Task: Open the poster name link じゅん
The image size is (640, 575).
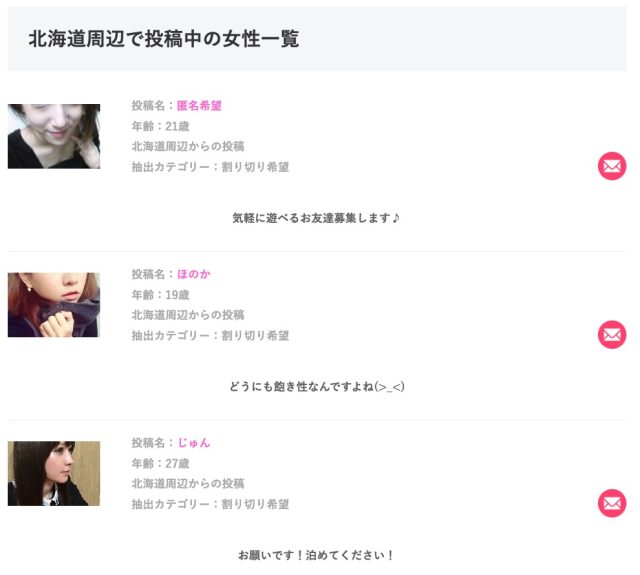Action: tap(193, 442)
